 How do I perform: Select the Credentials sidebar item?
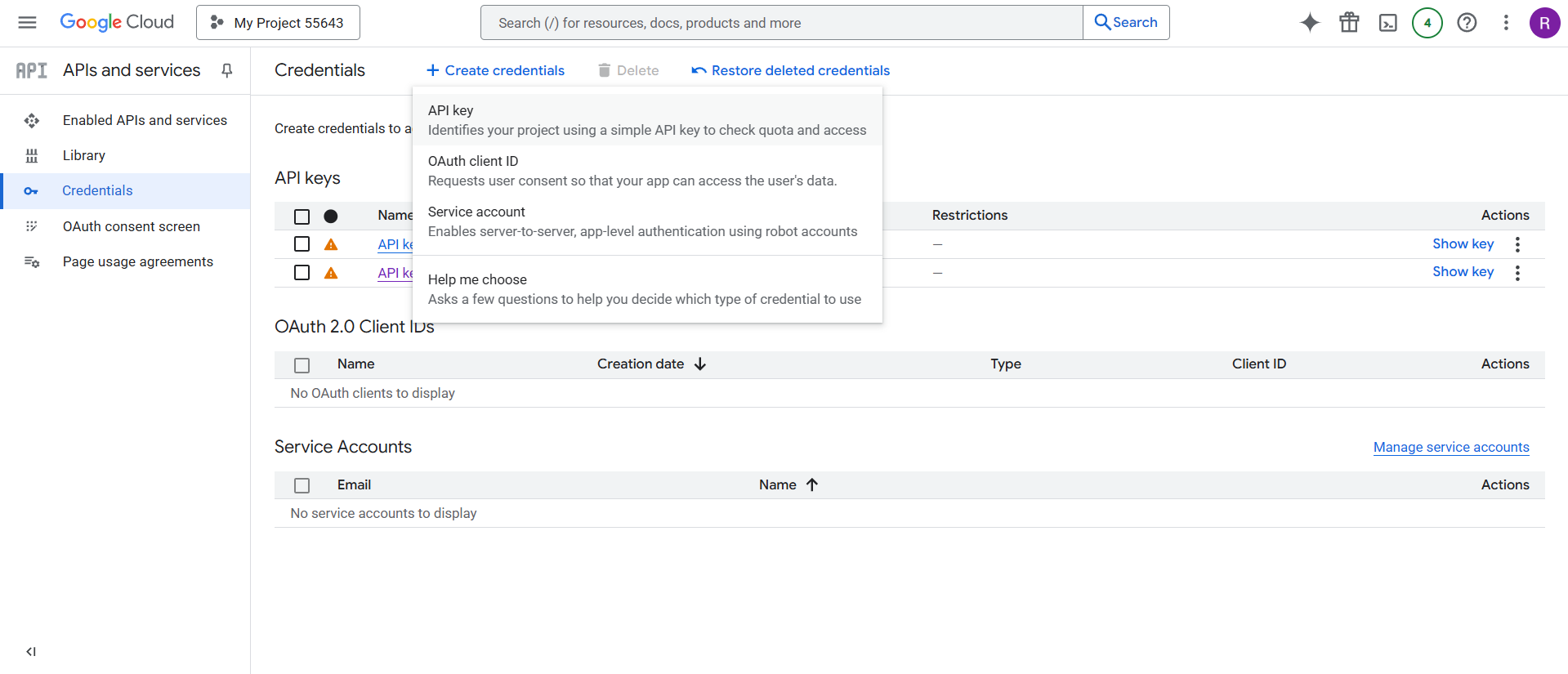pyautogui.click(x=125, y=190)
